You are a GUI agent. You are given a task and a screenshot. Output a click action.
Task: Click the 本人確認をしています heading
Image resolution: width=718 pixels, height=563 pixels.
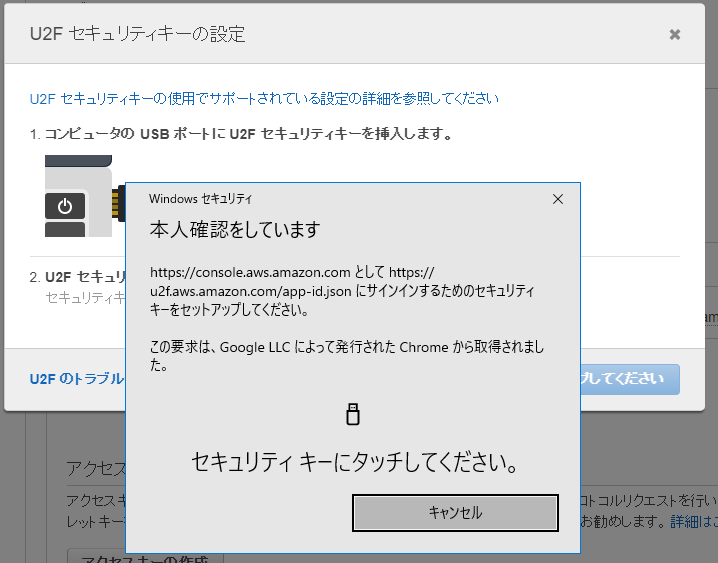click(235, 229)
